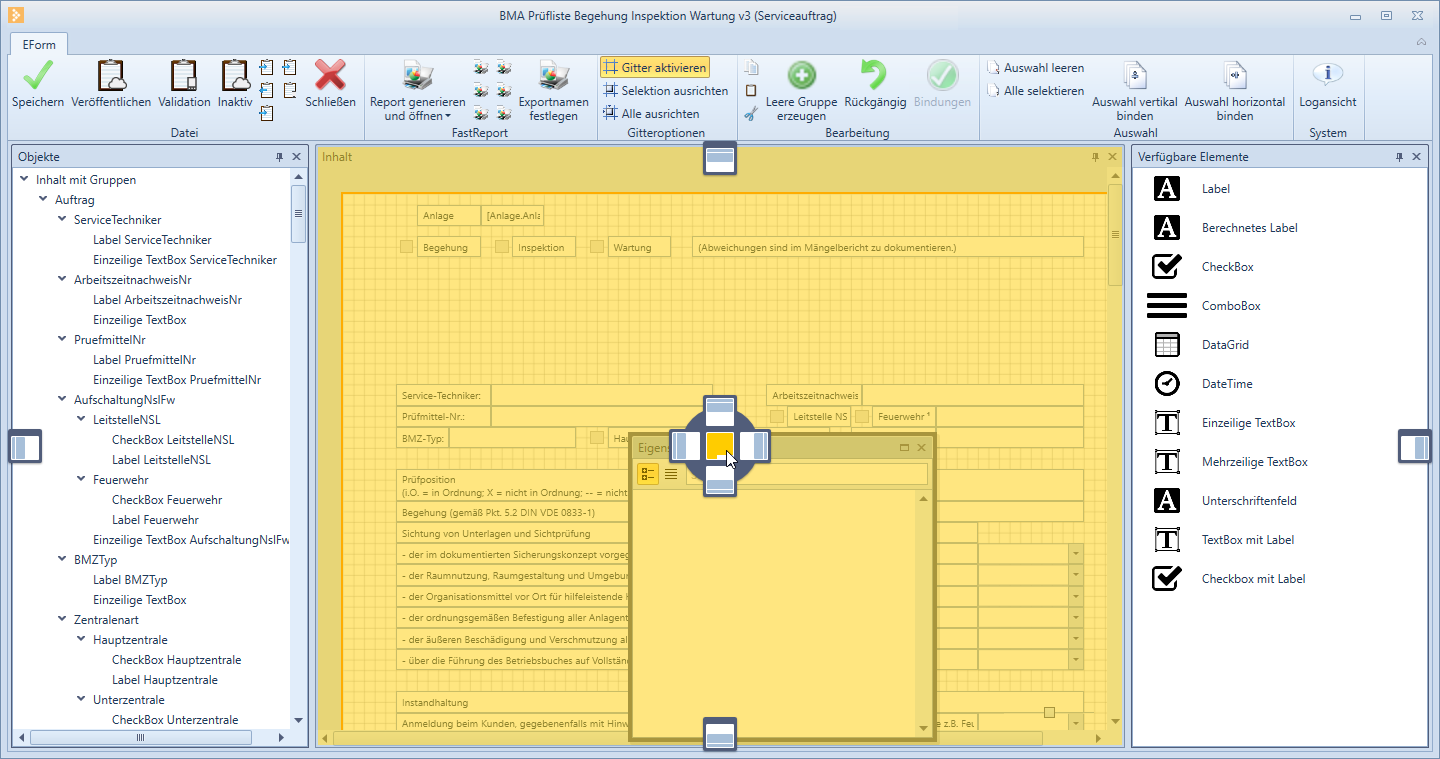Click Auswahl vertikal binden icon
The width and height of the screenshot is (1440, 759).
tap(1134, 76)
